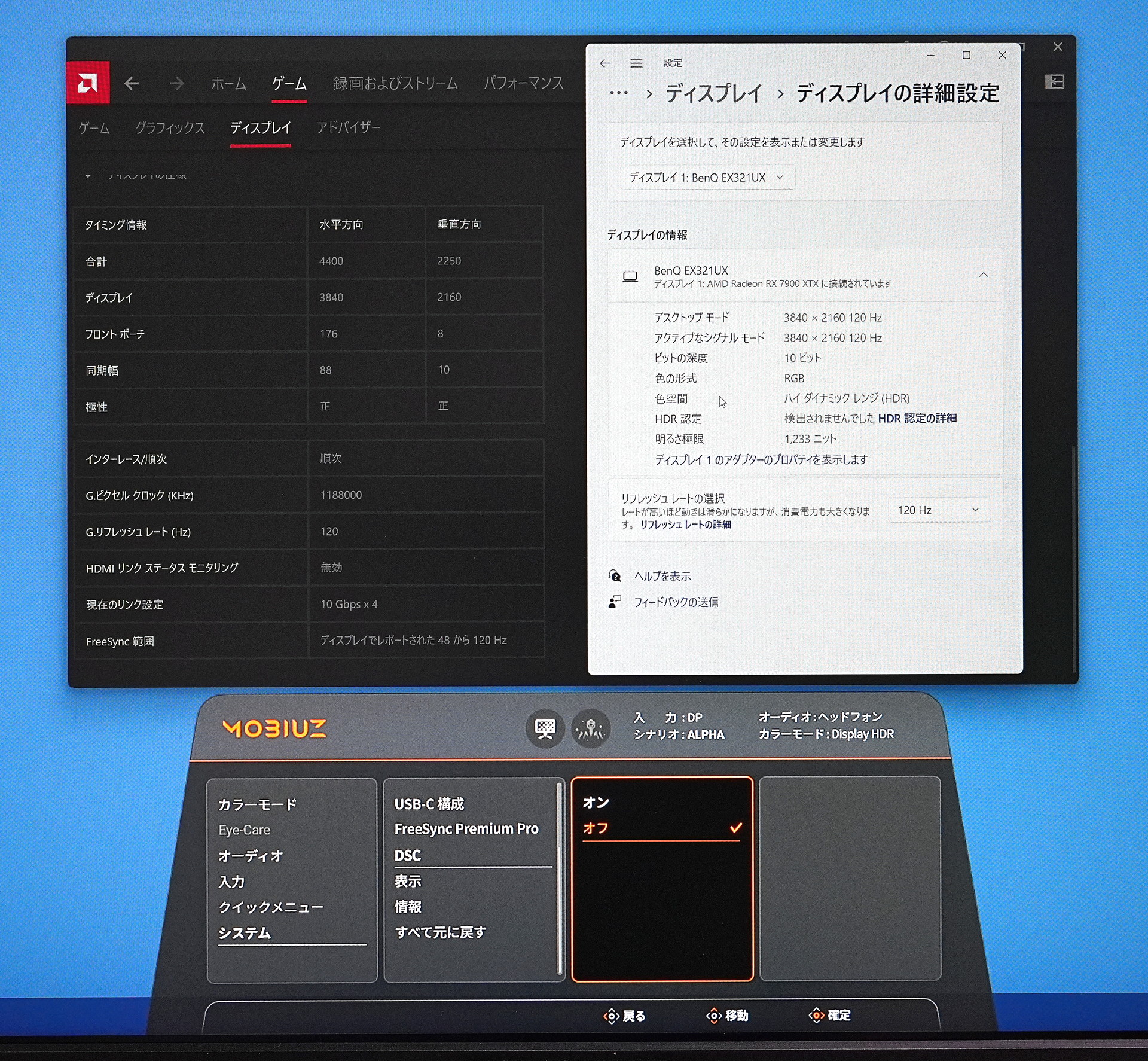Viewport: 1148px width, 1061px height.
Task: Click the help icon beside ヘルプを表示
Action: [615, 576]
